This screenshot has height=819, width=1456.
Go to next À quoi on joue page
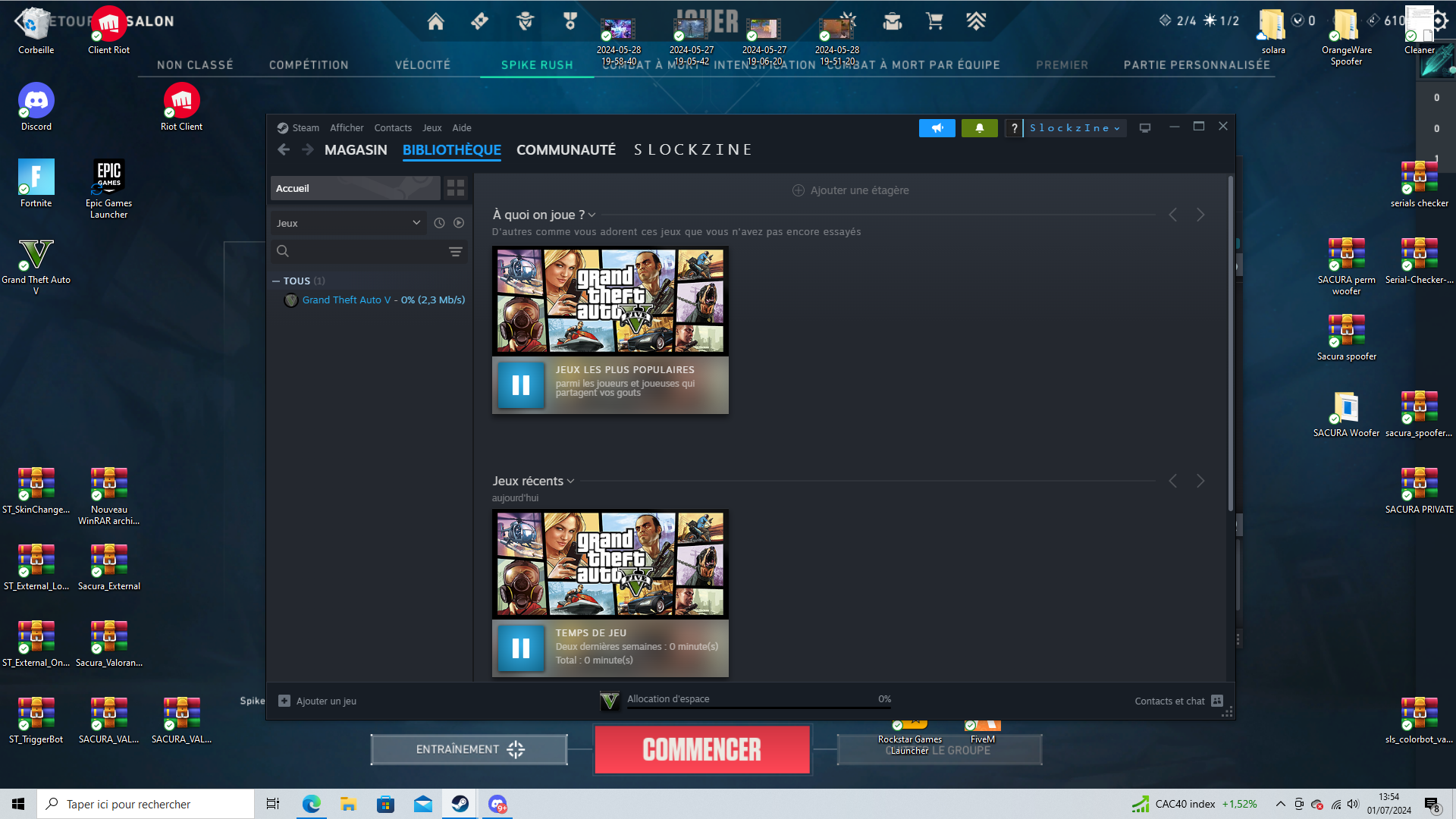click(1200, 215)
